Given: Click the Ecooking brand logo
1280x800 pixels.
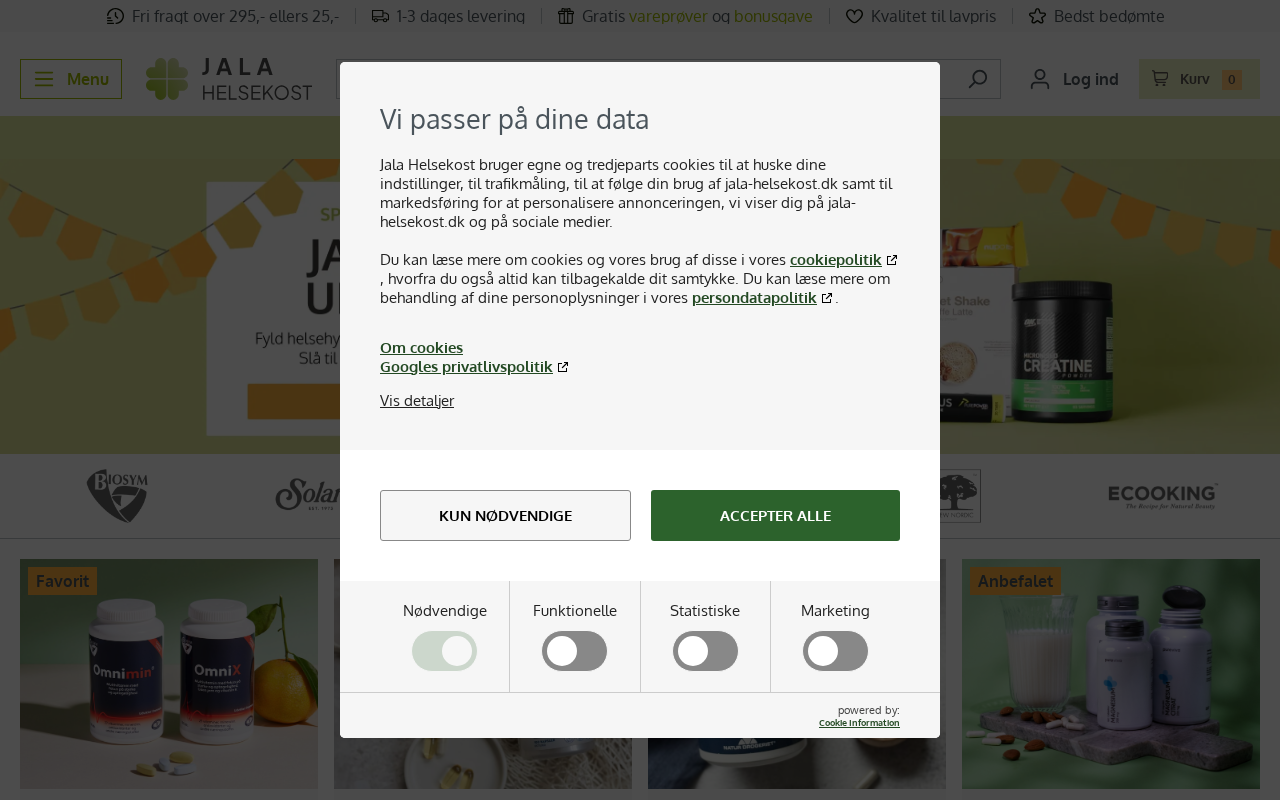Looking at the screenshot, I should click(1162, 496).
